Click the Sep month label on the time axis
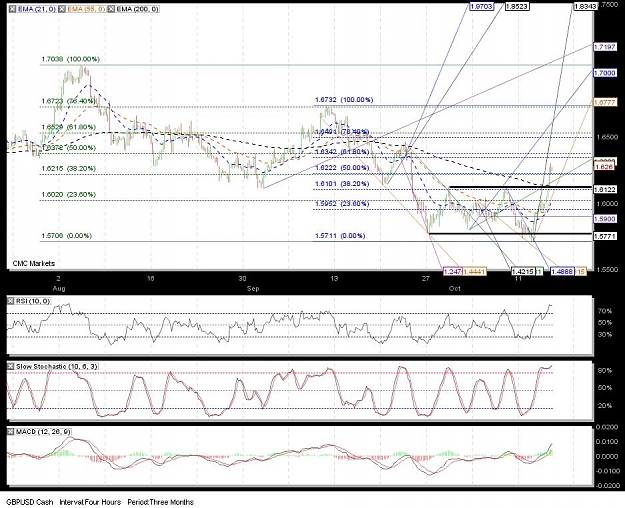Viewport: 625px width, 508px height. [x=253, y=288]
